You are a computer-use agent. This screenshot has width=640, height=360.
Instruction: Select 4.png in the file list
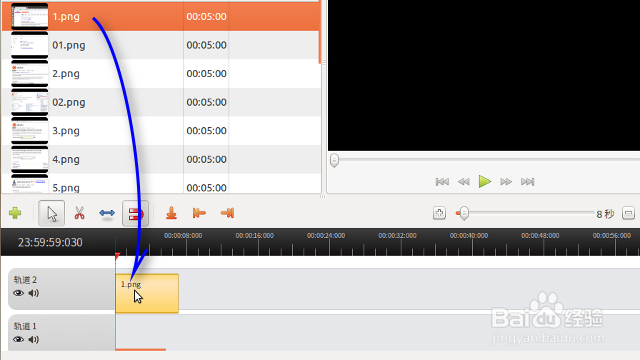(161, 159)
